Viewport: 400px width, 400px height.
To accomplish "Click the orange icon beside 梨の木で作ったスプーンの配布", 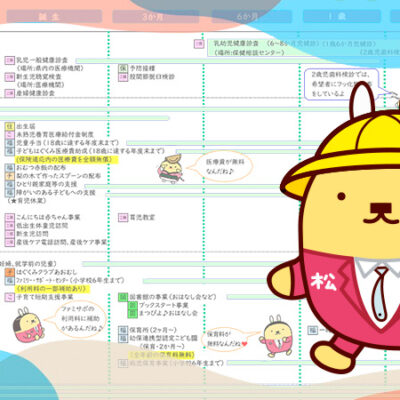I will [x=10, y=176].
